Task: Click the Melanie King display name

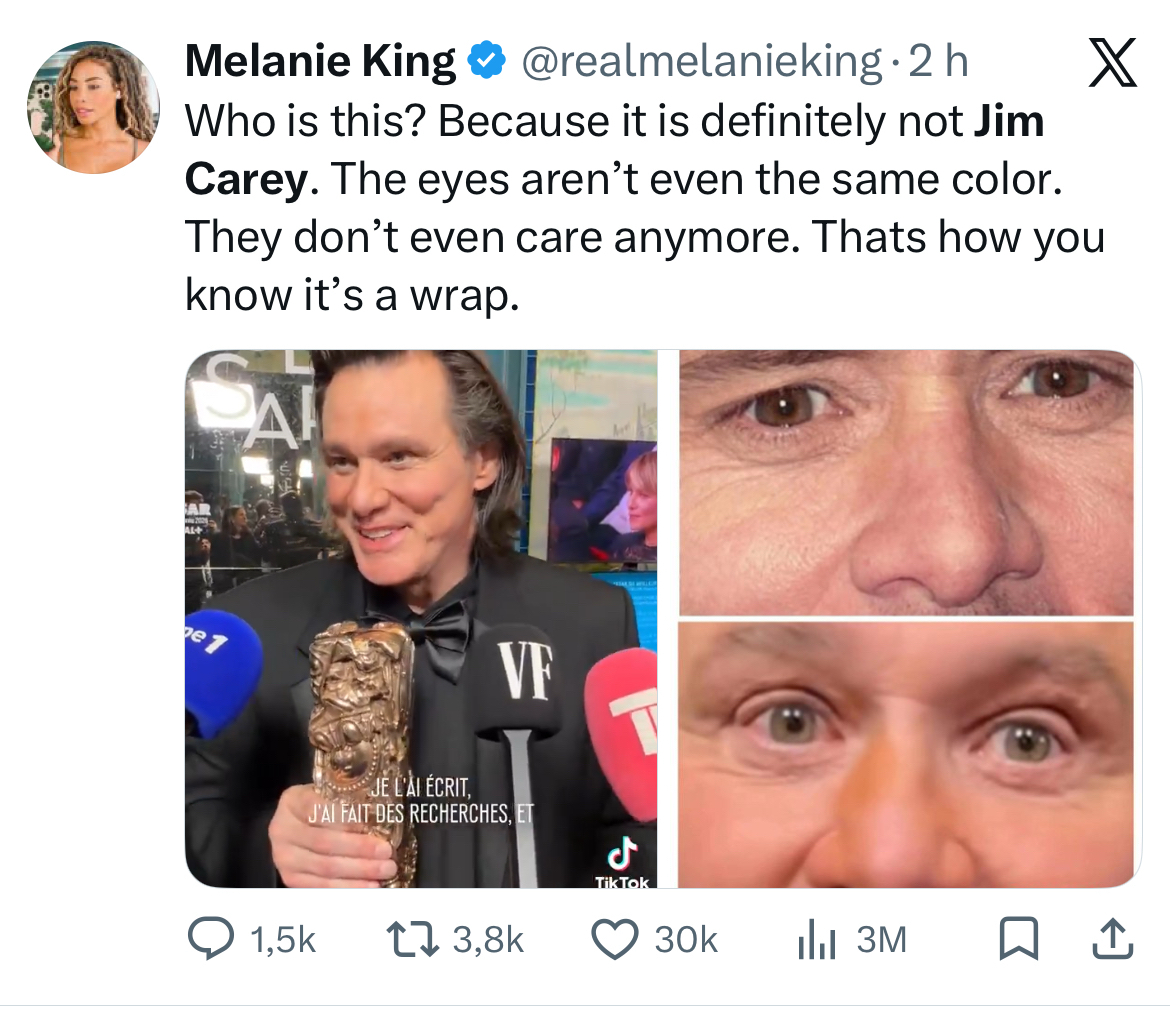Action: (320, 63)
